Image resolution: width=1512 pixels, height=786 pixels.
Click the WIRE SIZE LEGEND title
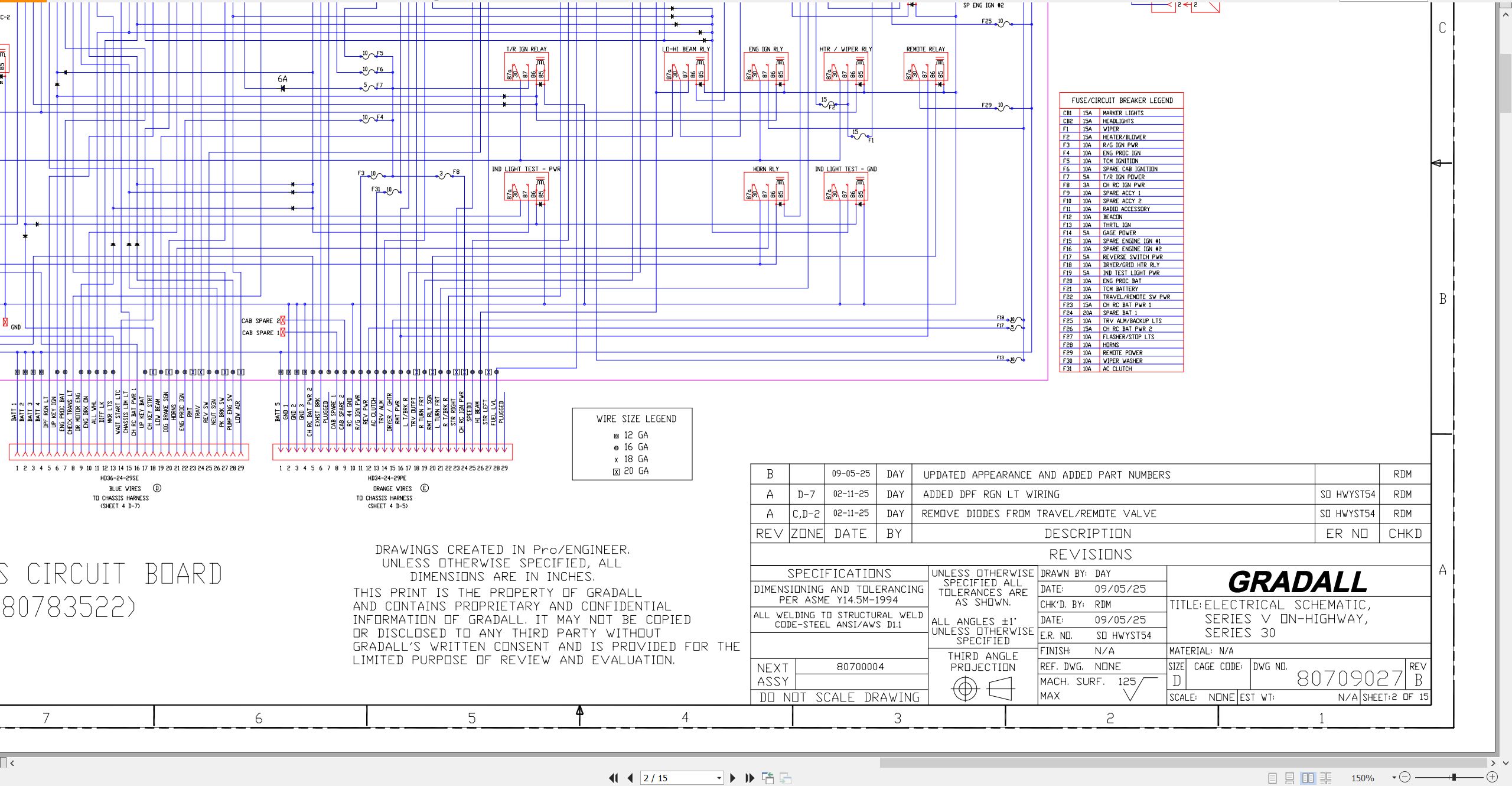[636, 419]
